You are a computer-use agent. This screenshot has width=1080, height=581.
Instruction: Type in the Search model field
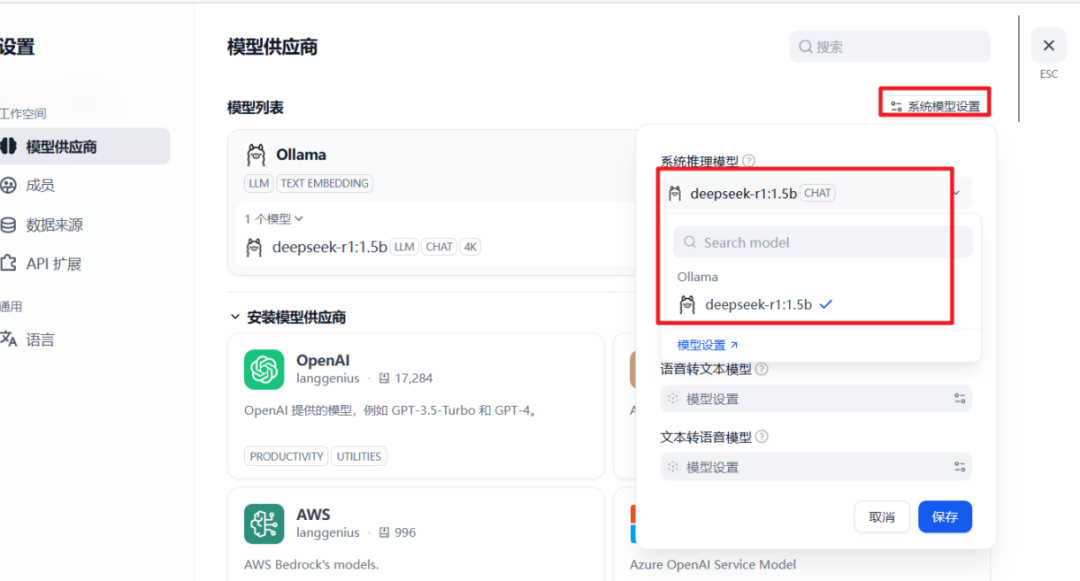pos(823,242)
